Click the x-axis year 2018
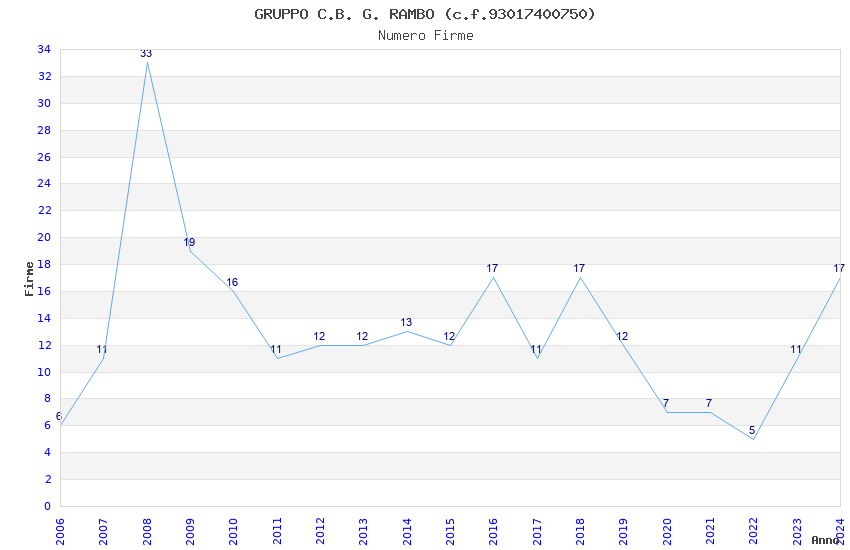Viewport: 850px width, 550px height. tap(579, 532)
